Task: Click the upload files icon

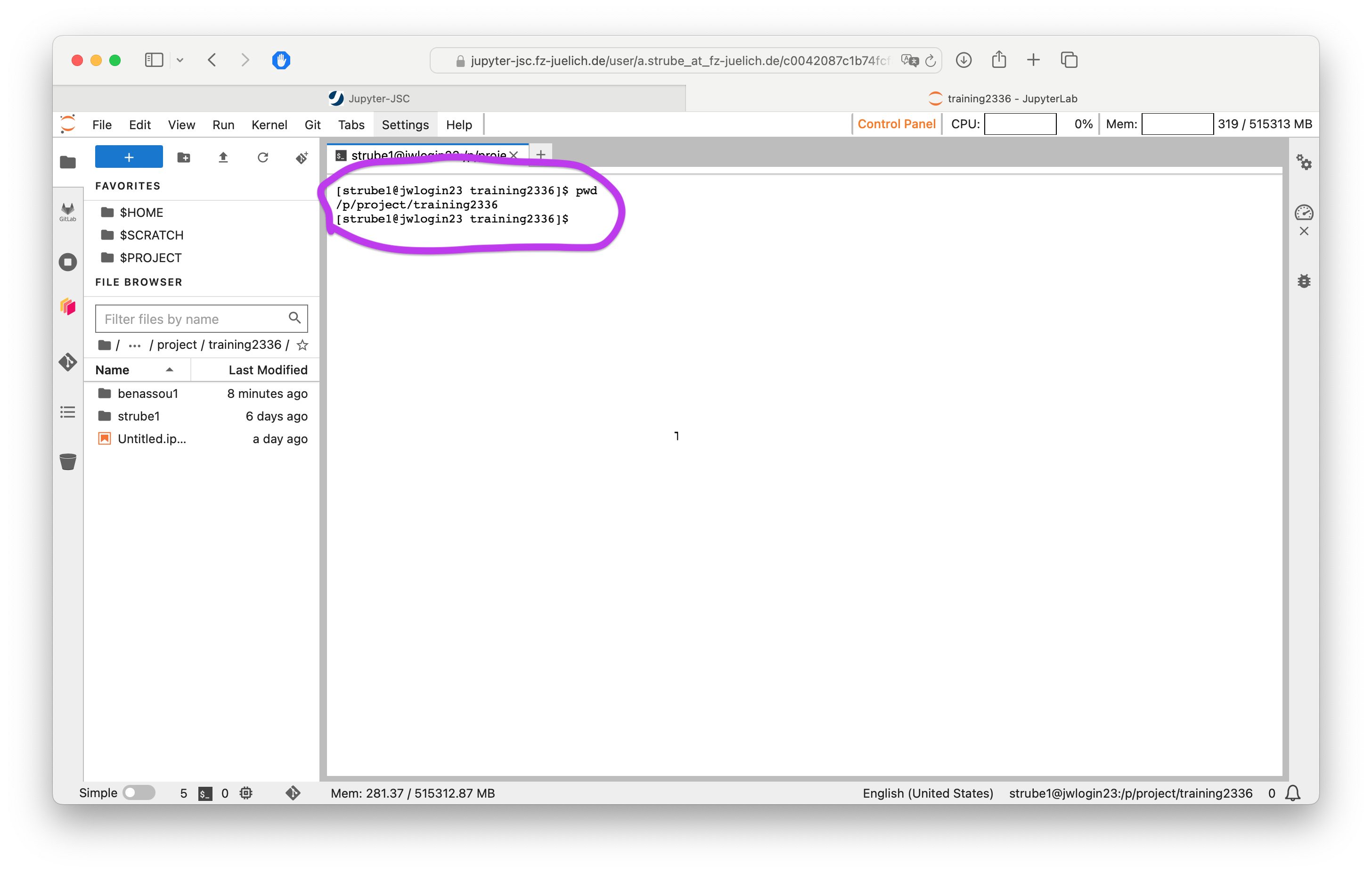Action: [x=223, y=157]
